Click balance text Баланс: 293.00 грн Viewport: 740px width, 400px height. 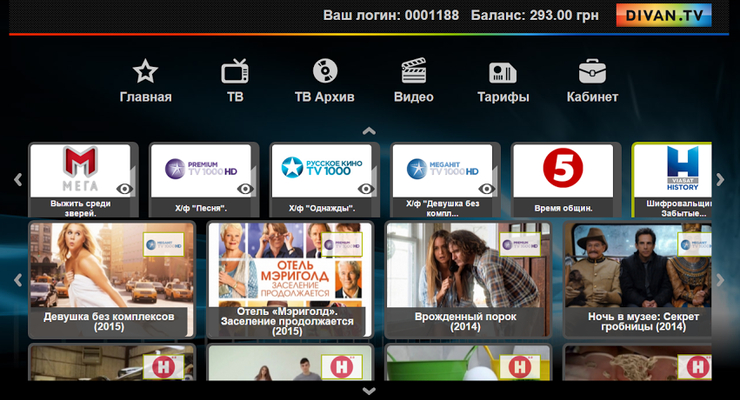(x=535, y=16)
